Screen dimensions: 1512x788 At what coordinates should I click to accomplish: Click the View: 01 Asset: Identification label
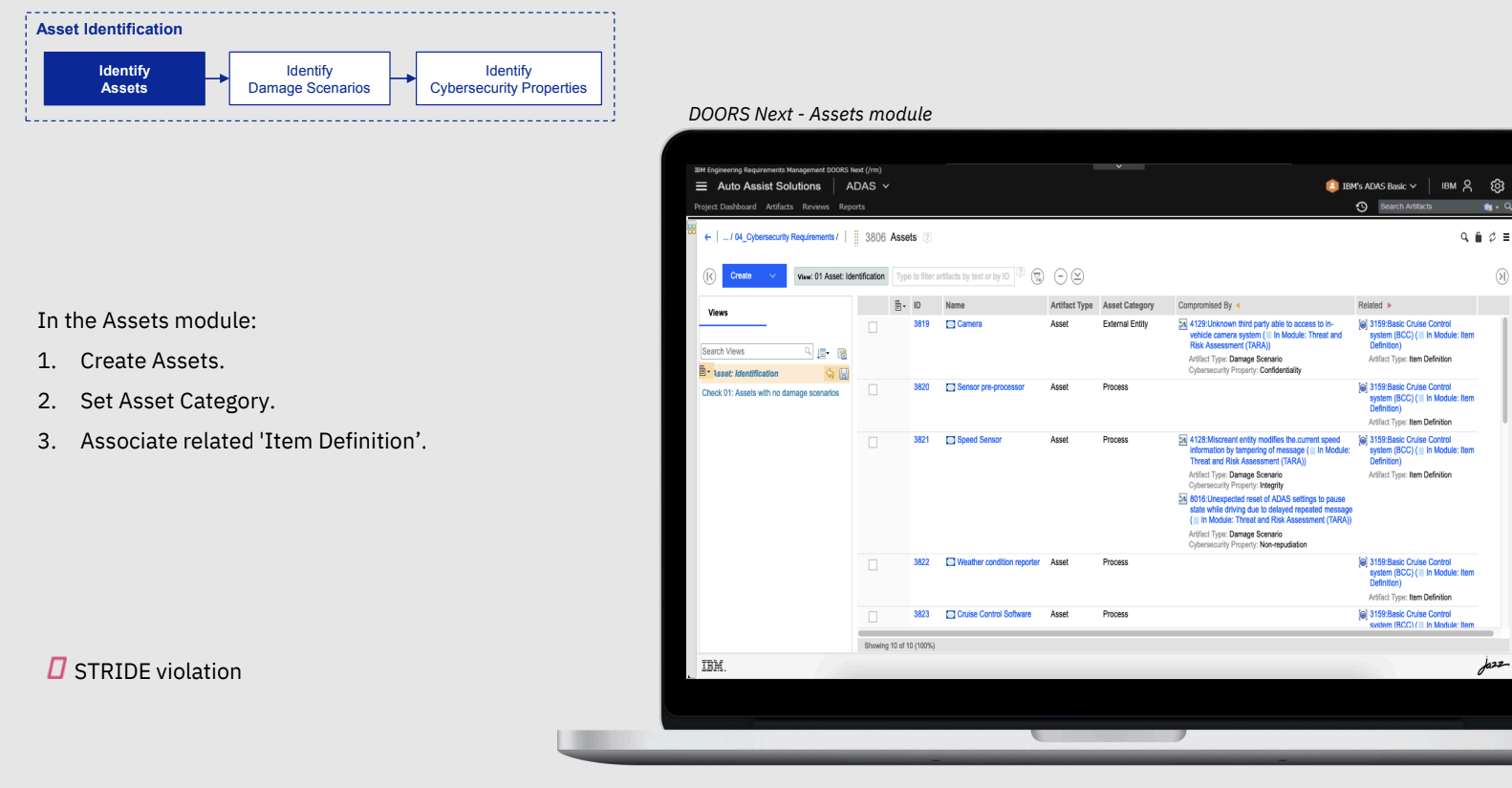pyautogui.click(x=841, y=276)
